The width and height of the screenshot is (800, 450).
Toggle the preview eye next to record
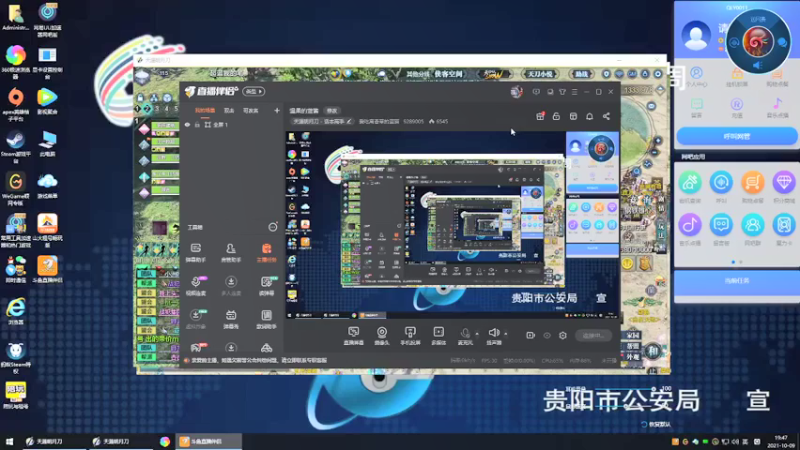click(x=547, y=335)
